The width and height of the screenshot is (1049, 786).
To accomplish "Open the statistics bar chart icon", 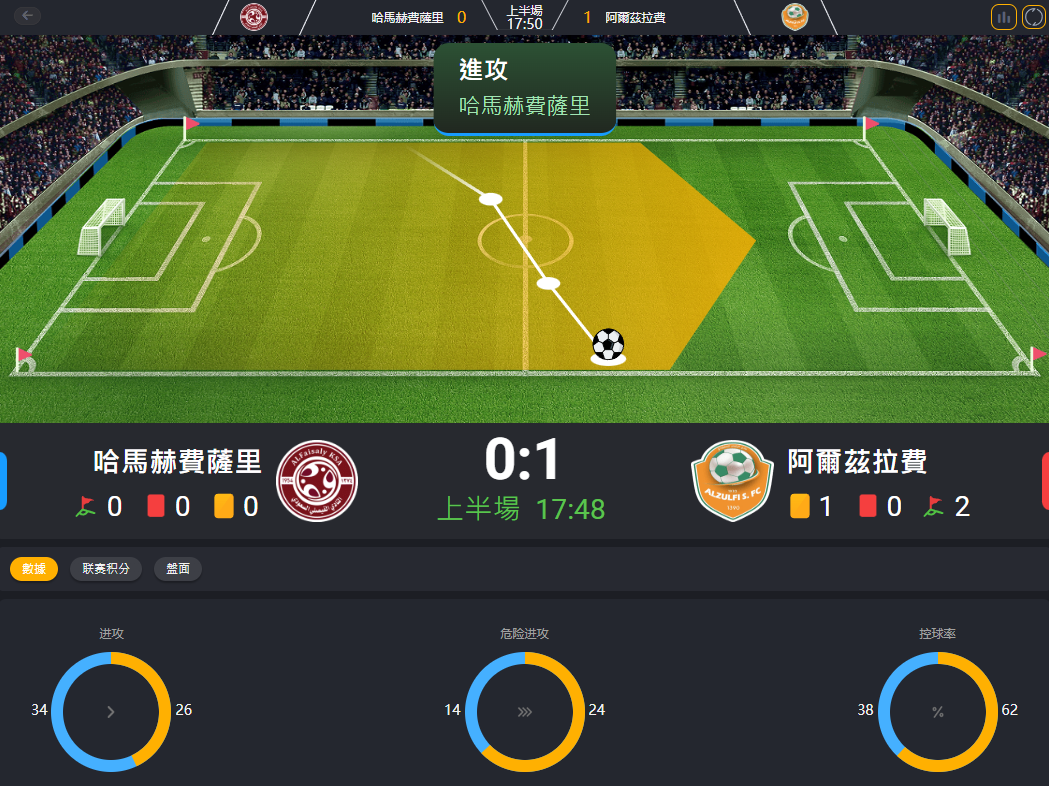I will click(1004, 17).
